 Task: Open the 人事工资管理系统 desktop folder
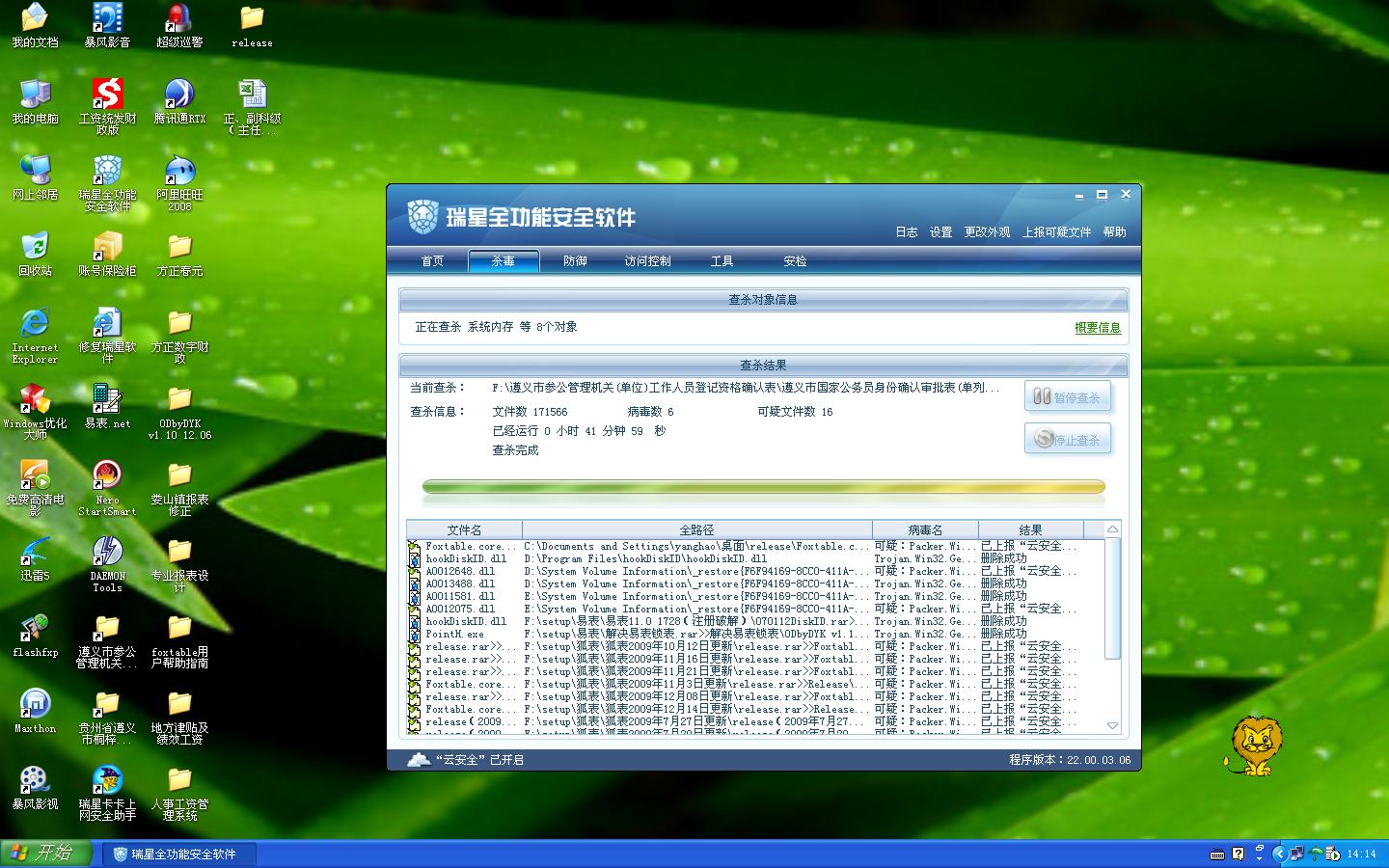click(179, 793)
